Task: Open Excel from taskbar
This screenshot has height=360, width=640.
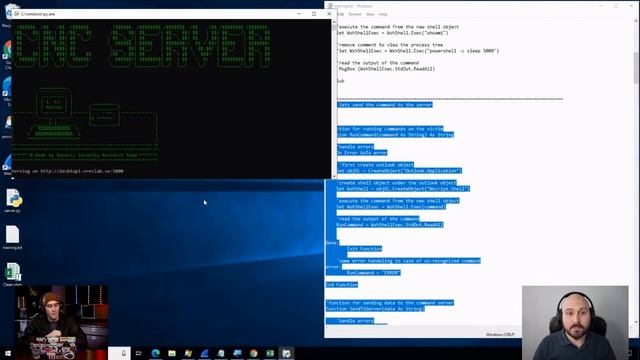Action: (x=270, y=353)
